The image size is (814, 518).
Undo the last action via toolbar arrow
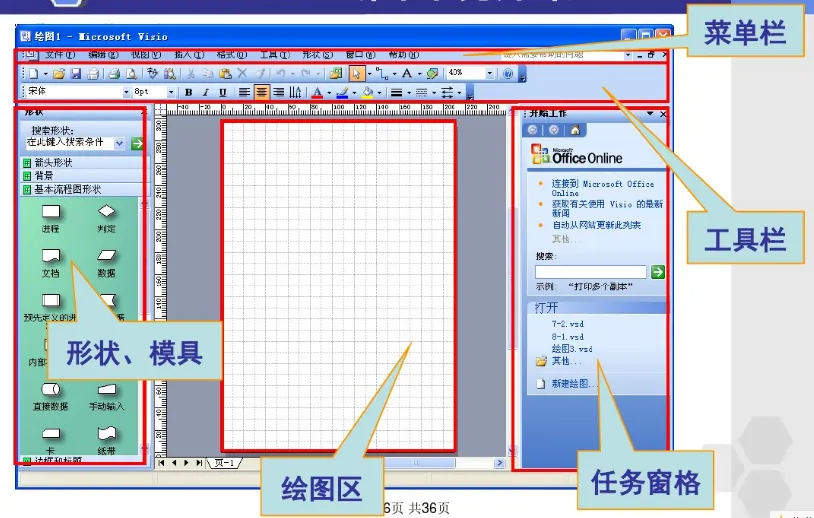[x=281, y=74]
